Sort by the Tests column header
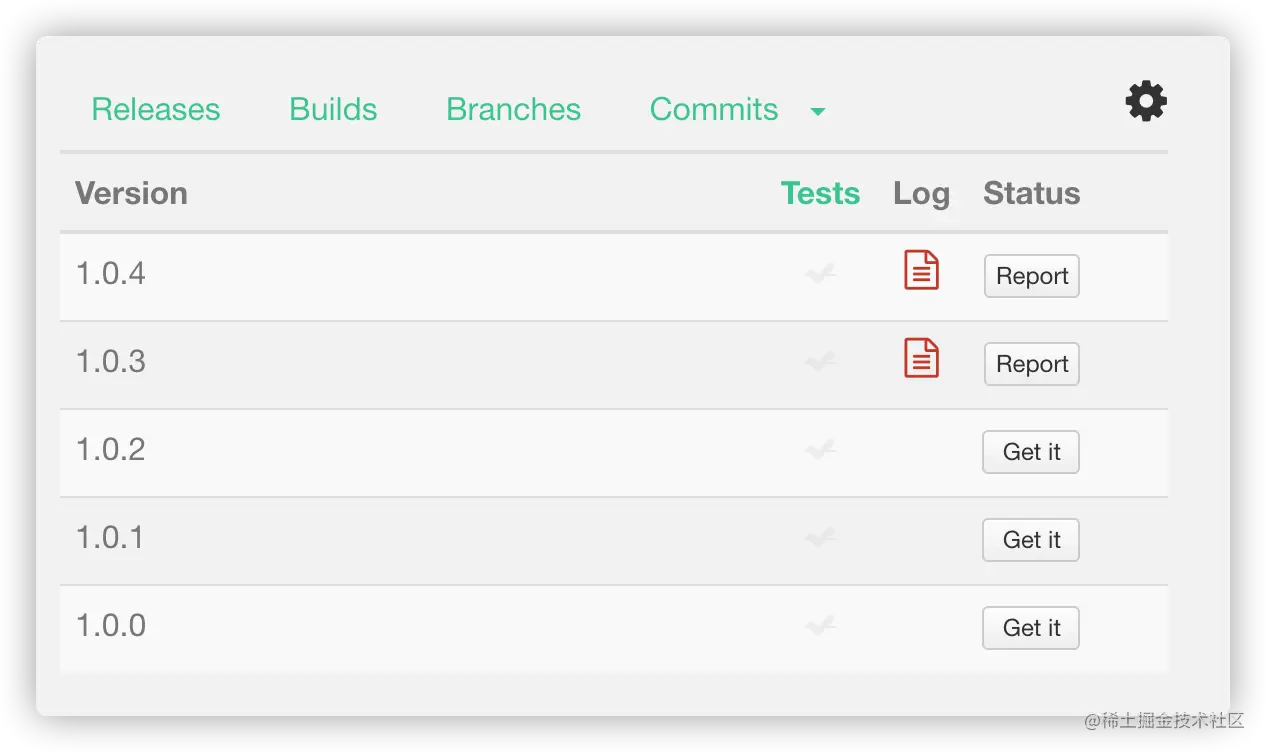The height and width of the screenshot is (752, 1266). (820, 193)
